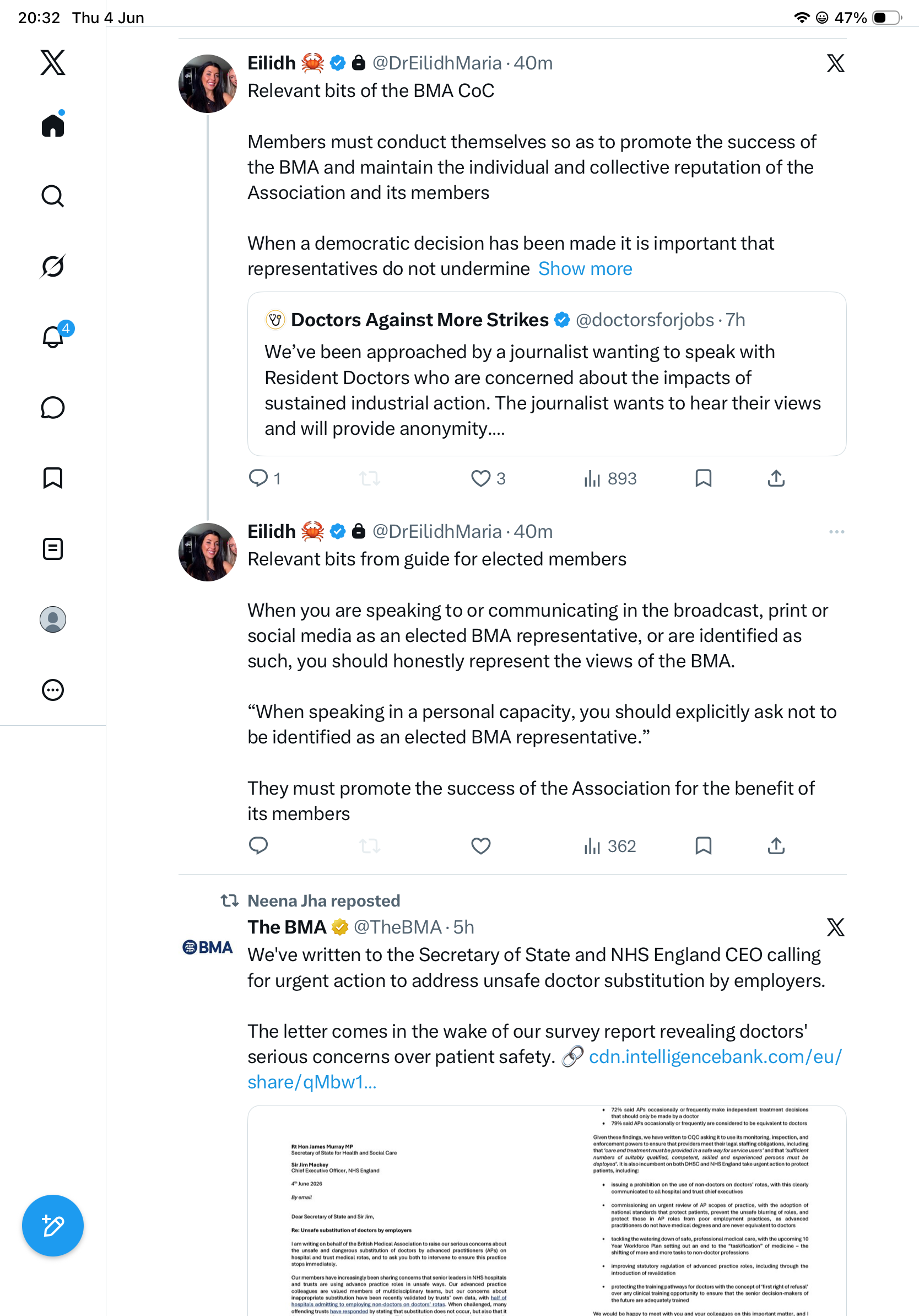Viewport: 919px width, 1316px height.
Task: Open three-dot options on second Eilidh post
Action: click(x=836, y=532)
